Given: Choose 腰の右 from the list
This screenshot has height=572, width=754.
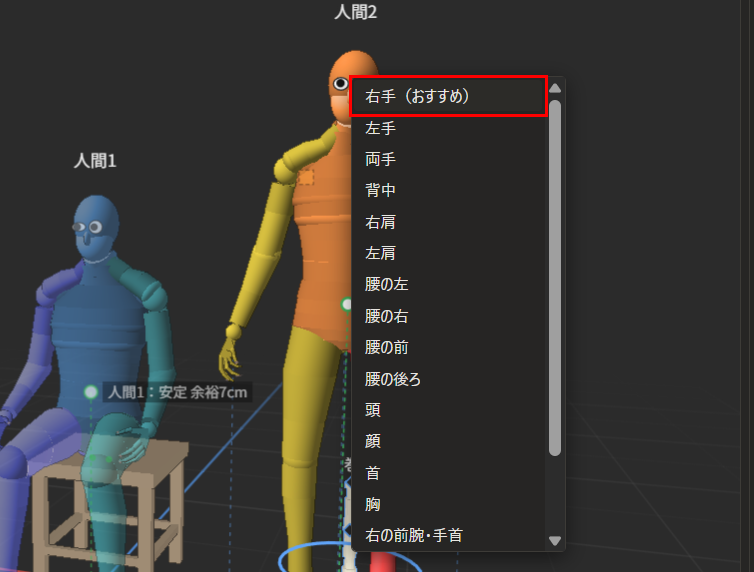Looking at the screenshot, I should (x=448, y=316).
